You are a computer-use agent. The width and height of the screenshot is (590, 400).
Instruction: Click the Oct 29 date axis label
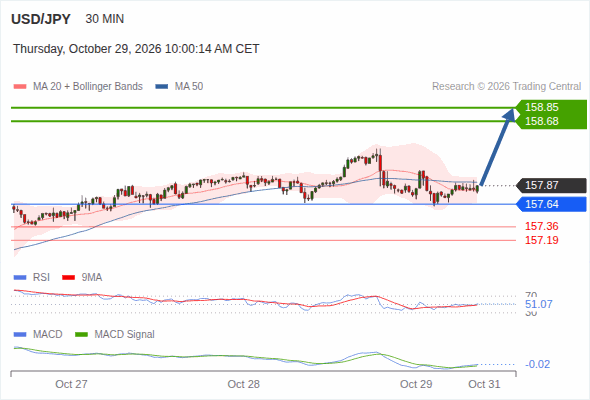pyautogui.click(x=416, y=384)
